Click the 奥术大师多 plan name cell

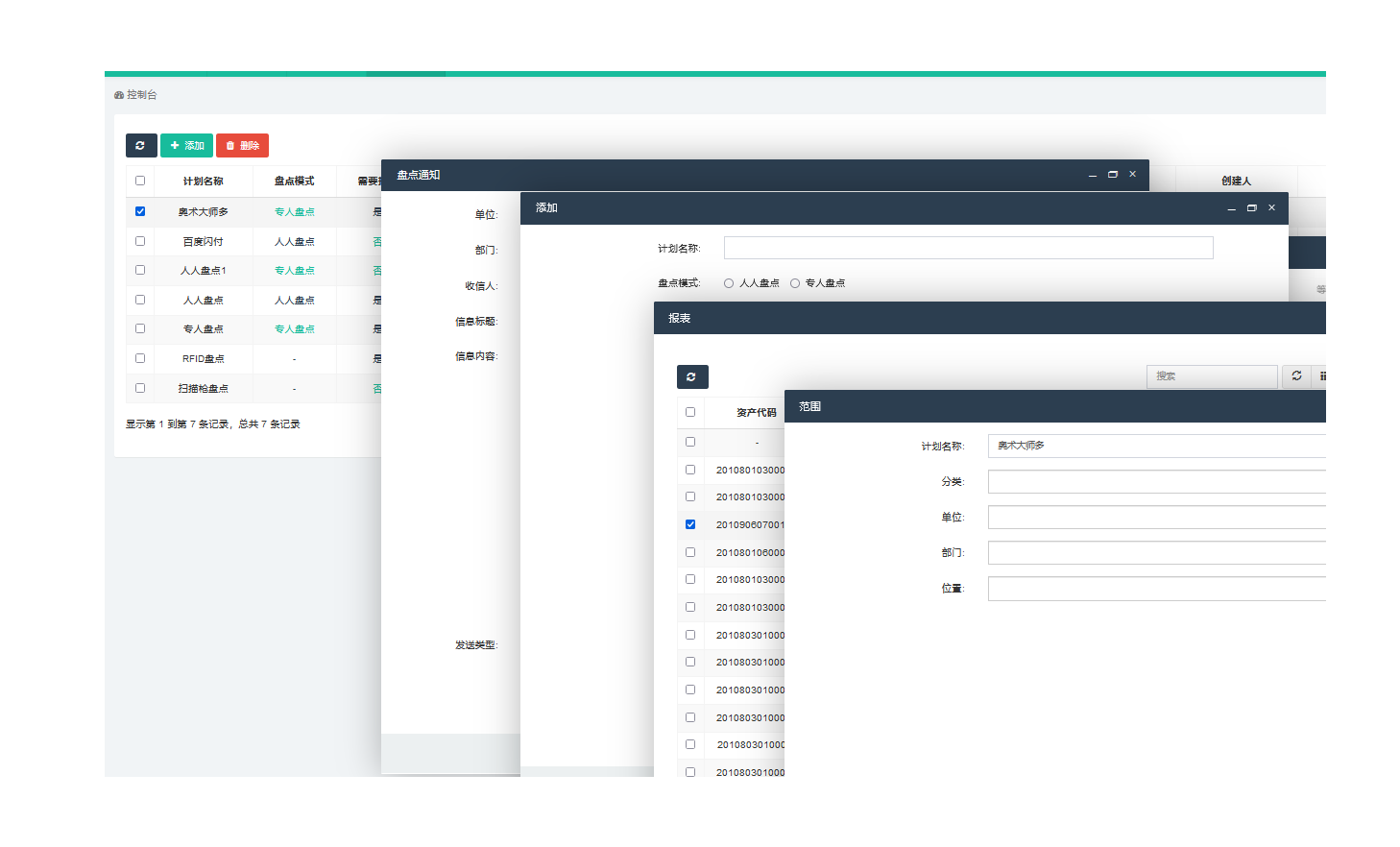pyautogui.click(x=204, y=211)
